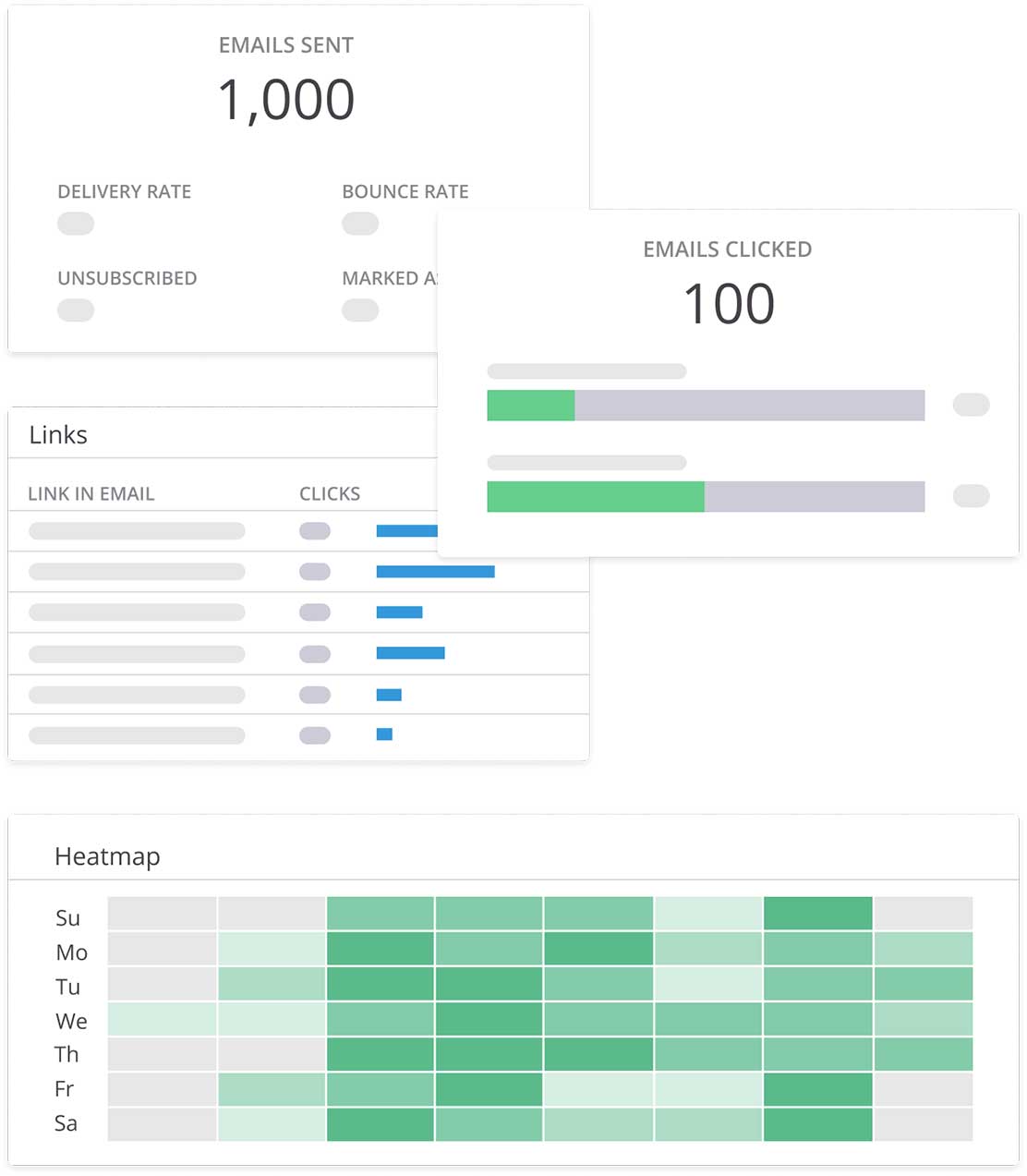Click the first heatmap cell in Wednesday row

point(163,1019)
